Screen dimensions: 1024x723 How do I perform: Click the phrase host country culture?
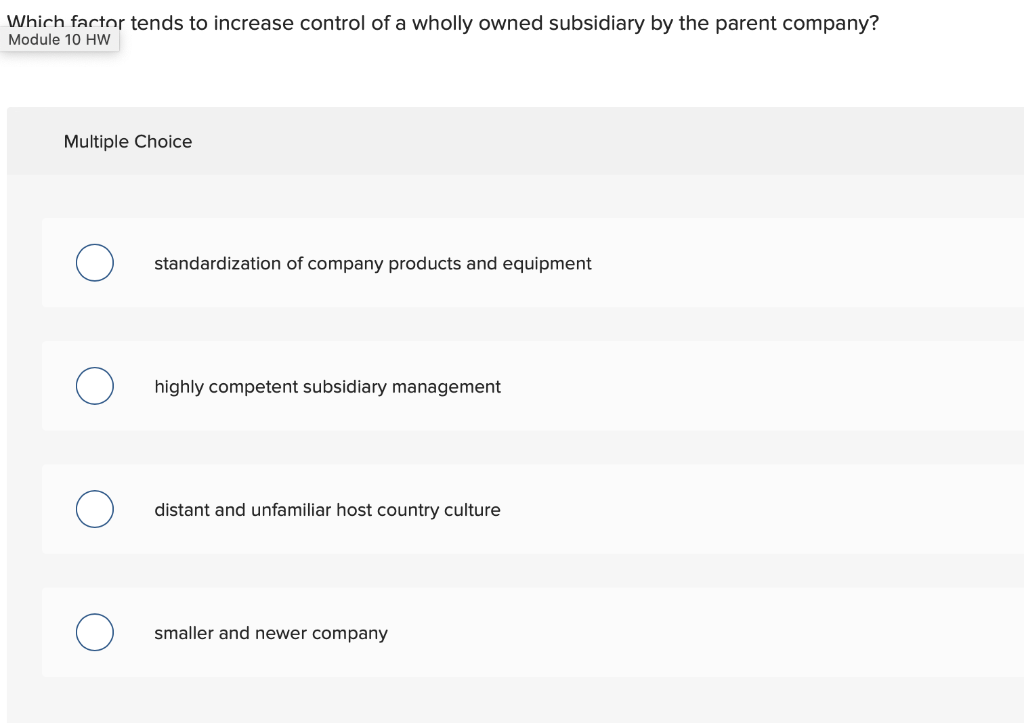coord(416,510)
